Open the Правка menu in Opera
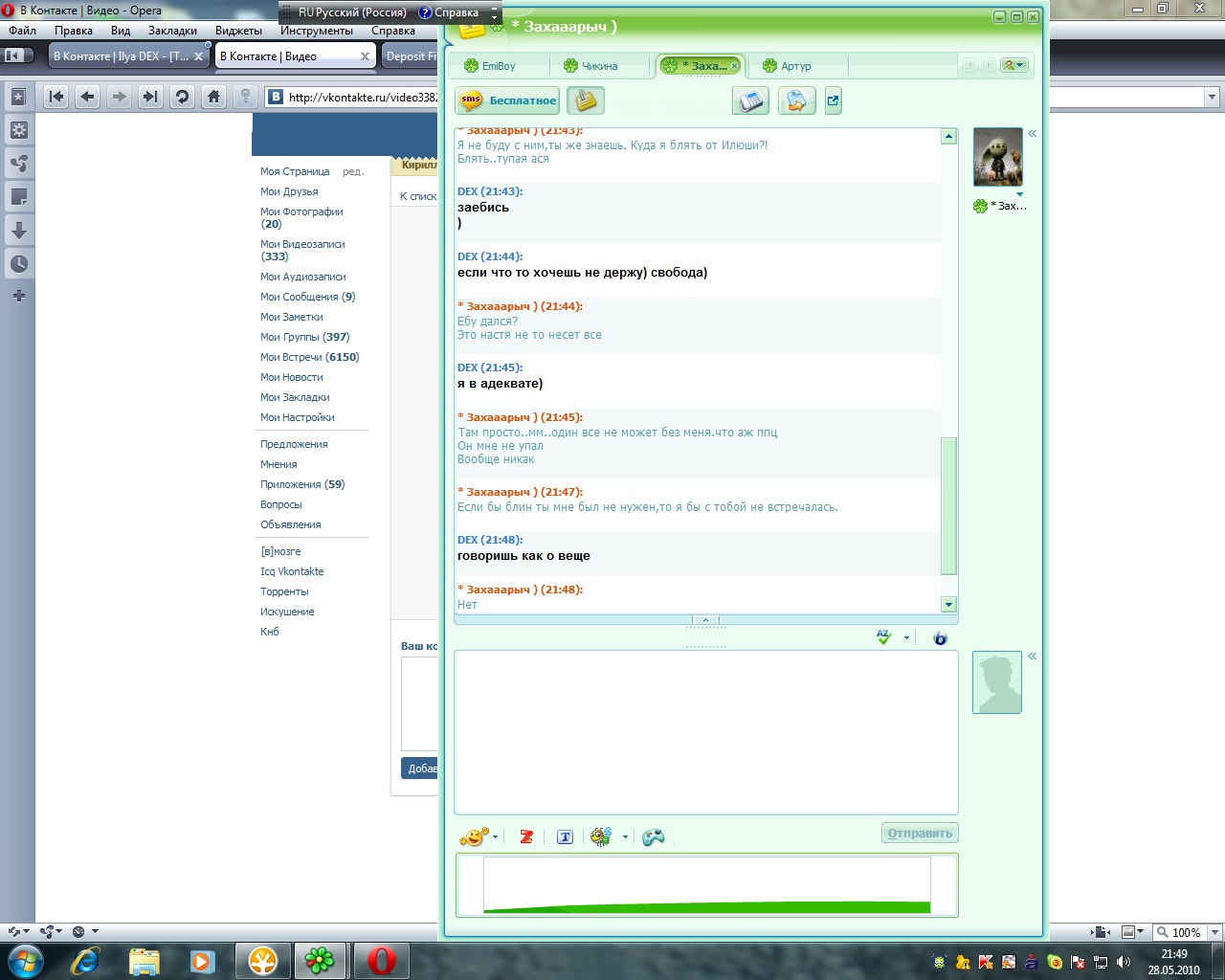 pyautogui.click(x=74, y=31)
